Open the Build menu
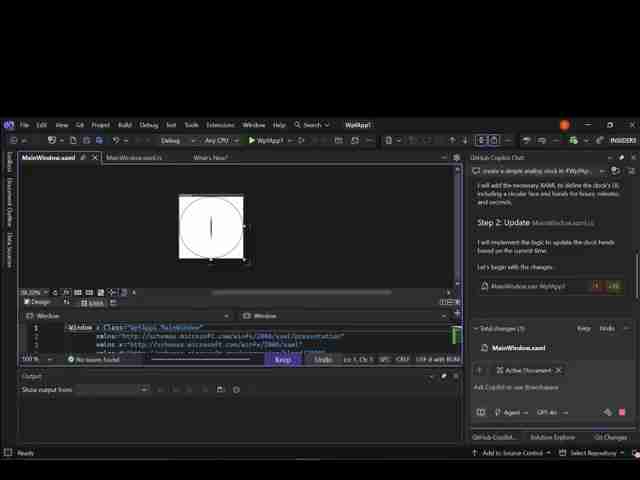 [125, 125]
